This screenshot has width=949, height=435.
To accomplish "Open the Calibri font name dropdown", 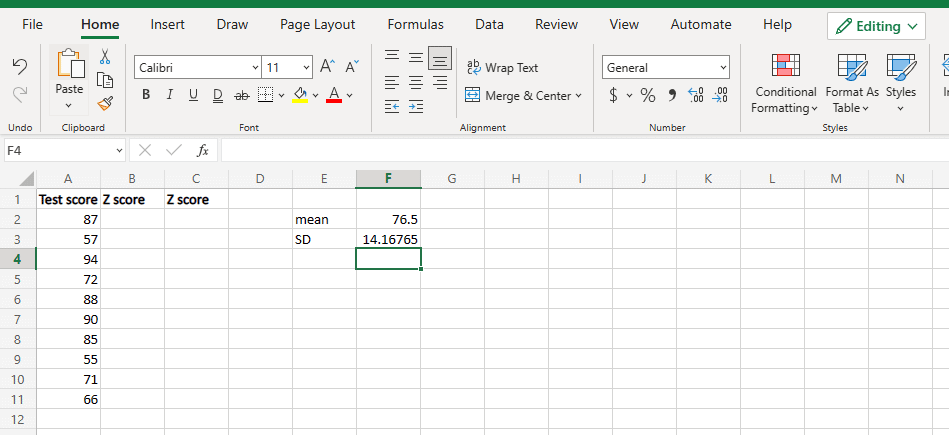I will click(255, 68).
